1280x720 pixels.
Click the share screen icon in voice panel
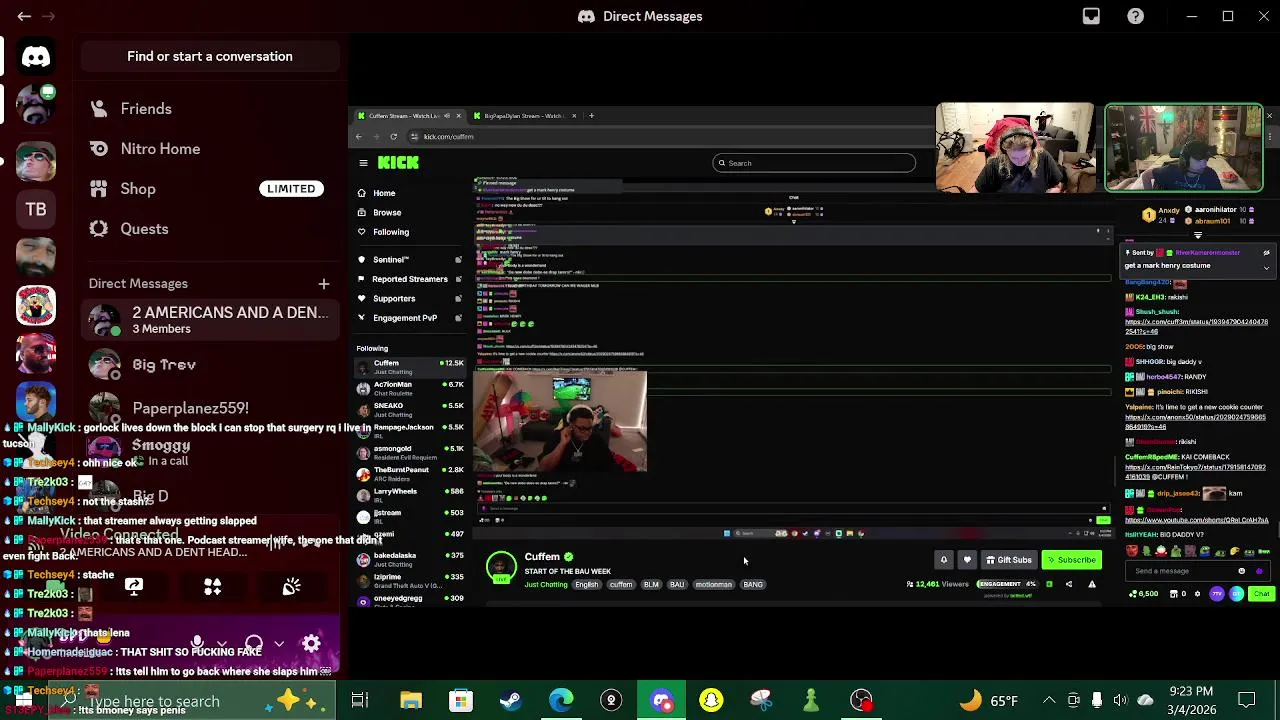click(x=134, y=586)
